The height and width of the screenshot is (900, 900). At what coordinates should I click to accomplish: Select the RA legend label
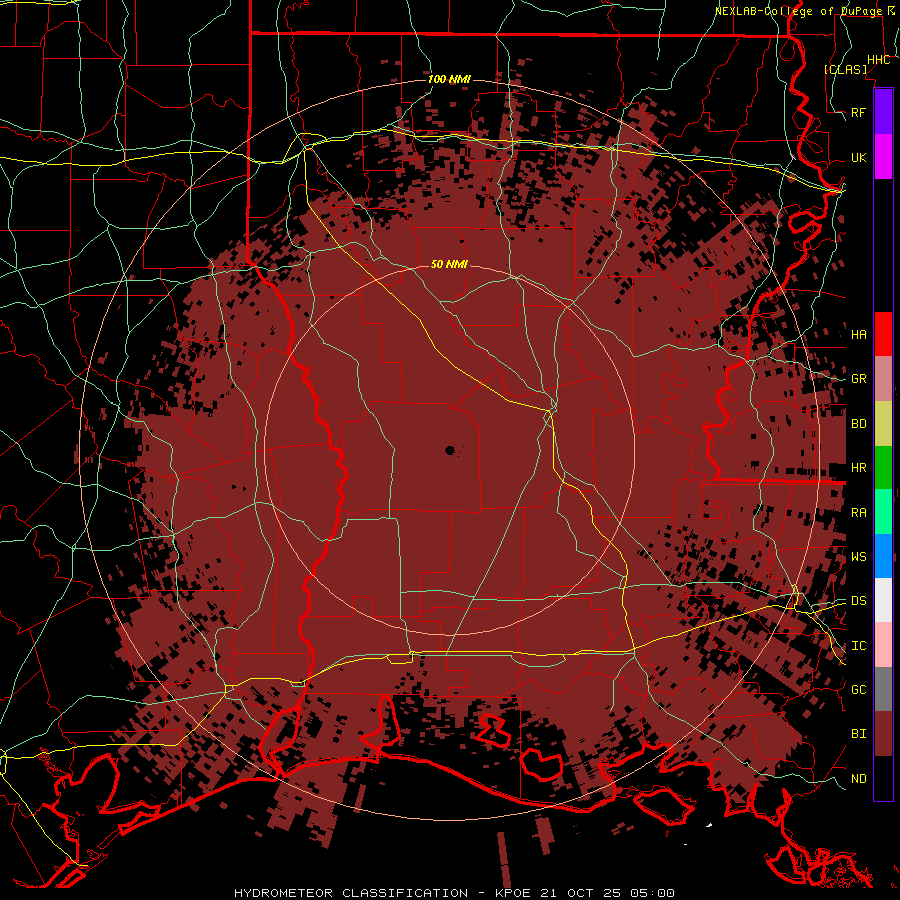[x=859, y=513]
